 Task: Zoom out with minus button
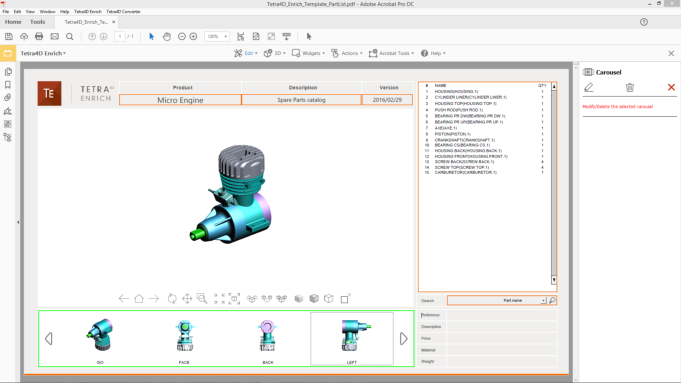click(x=182, y=36)
